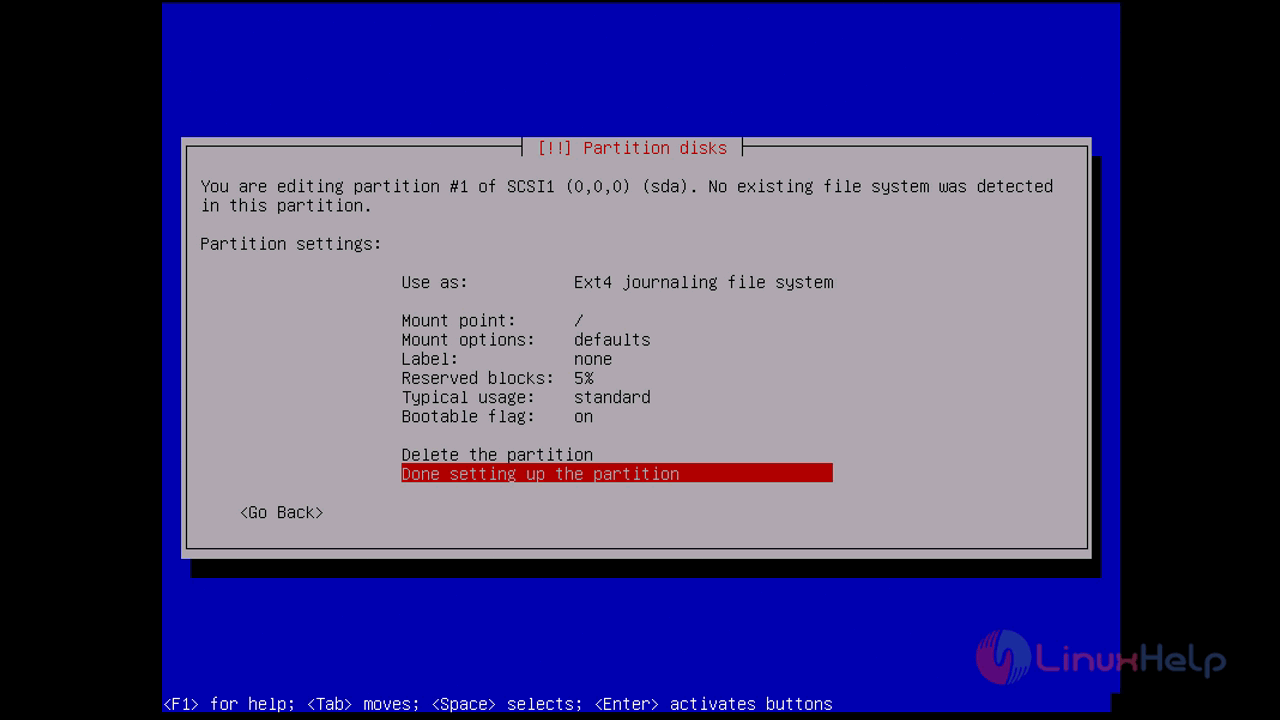Click the 'Partition settings:' heading text

click(291, 244)
